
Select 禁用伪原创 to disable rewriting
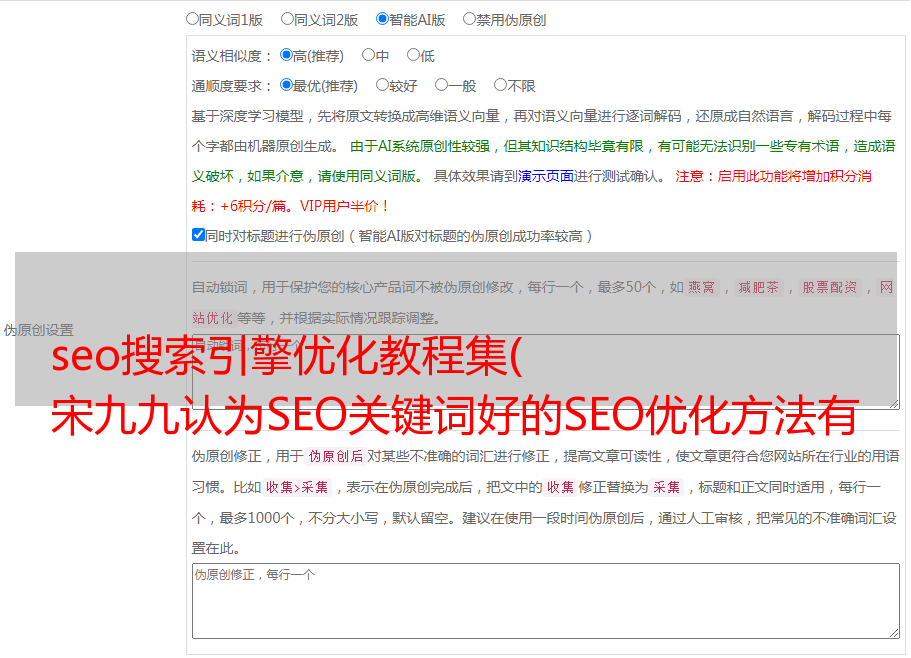click(470, 19)
